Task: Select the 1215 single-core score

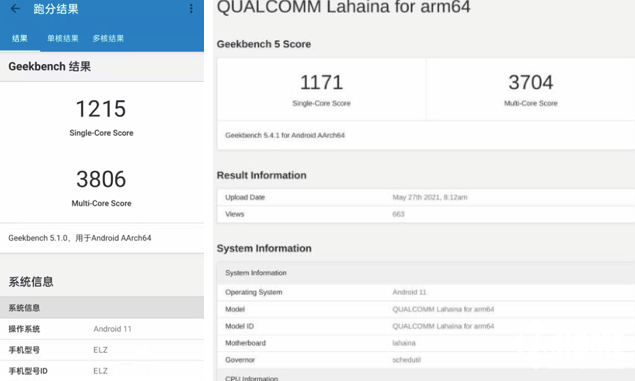Action: tap(101, 109)
